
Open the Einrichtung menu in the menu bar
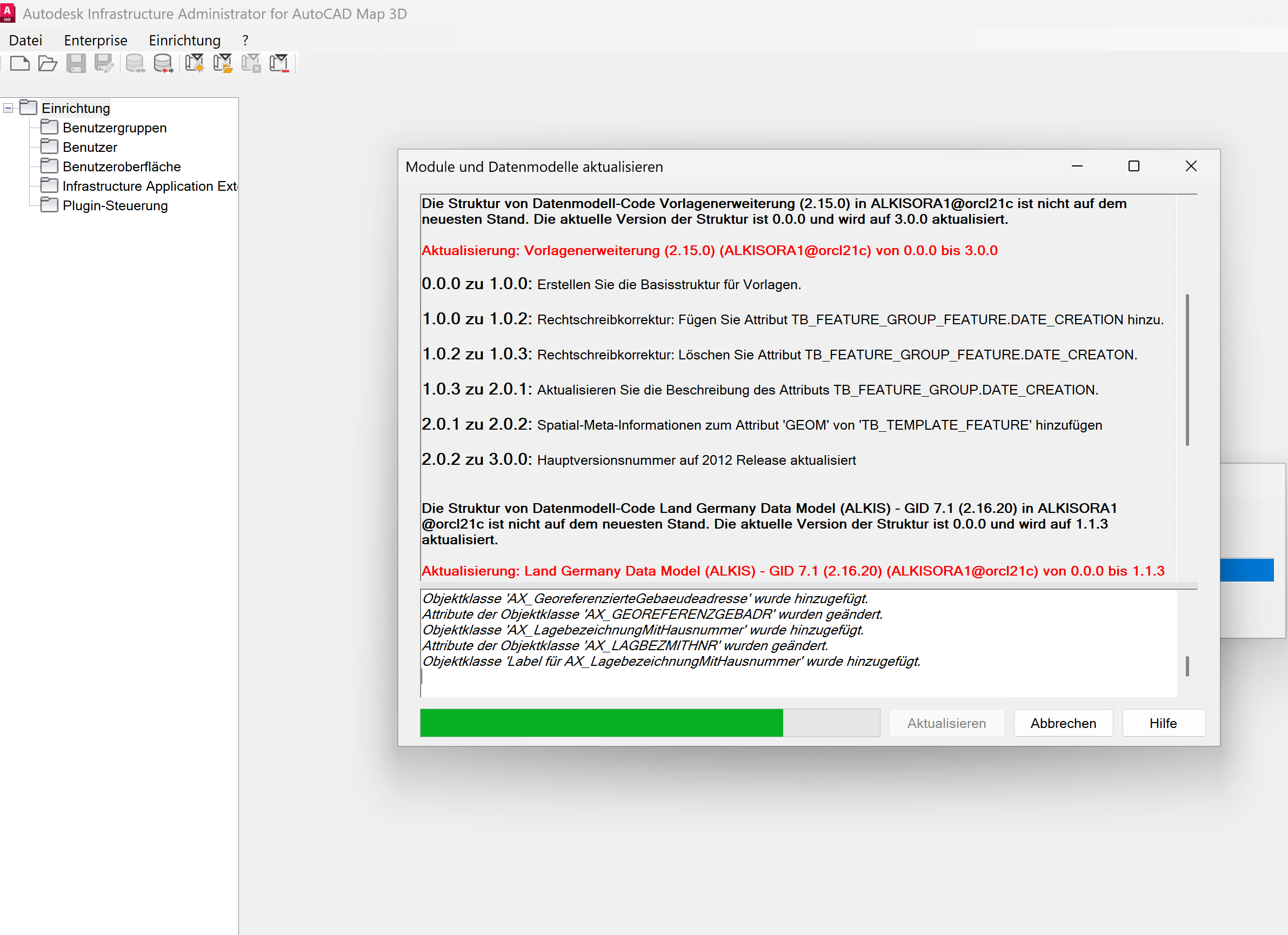[184, 41]
